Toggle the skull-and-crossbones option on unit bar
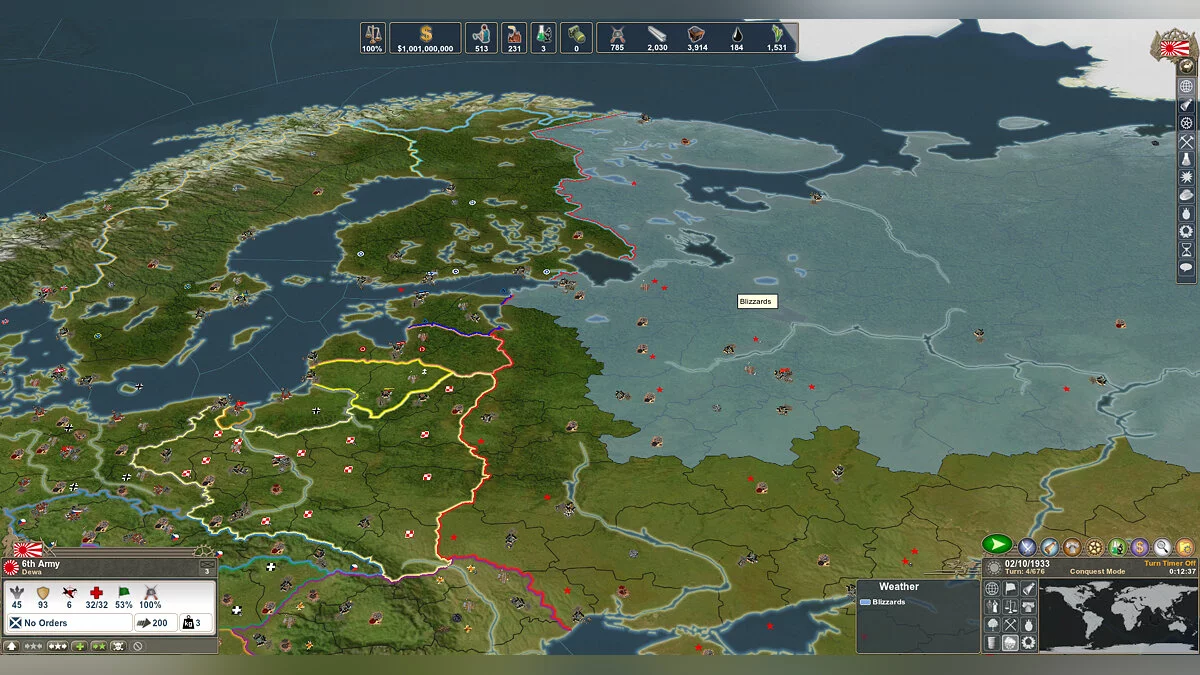The height and width of the screenshot is (675, 1200). [117, 646]
